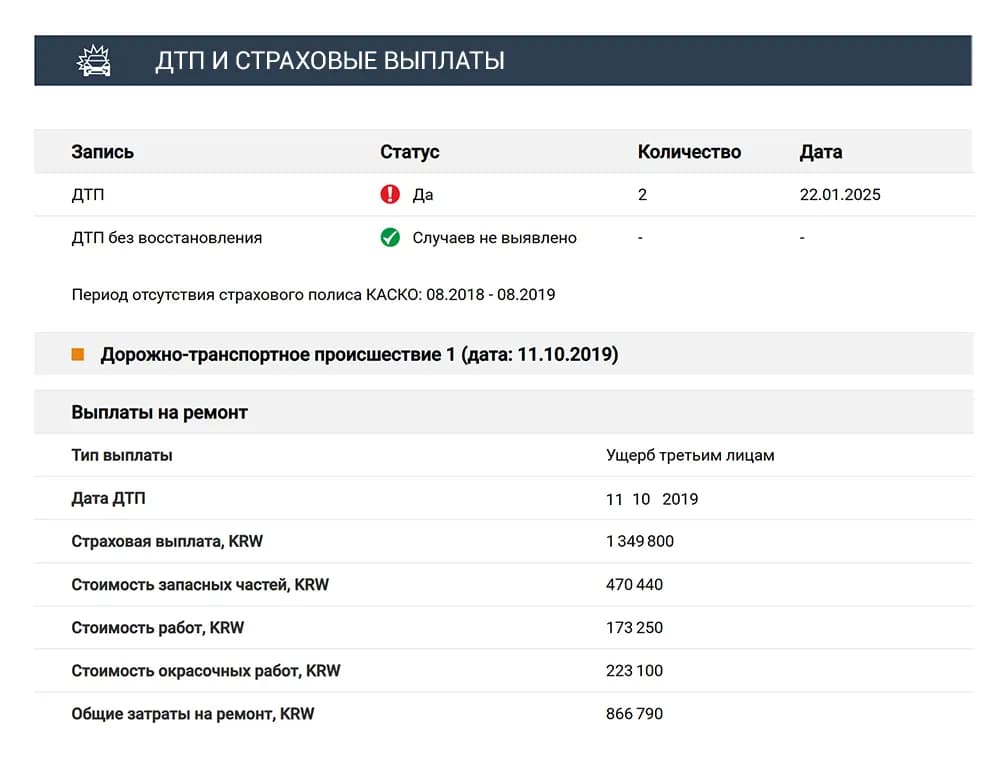Click the car crash icon in the header

tap(95, 60)
